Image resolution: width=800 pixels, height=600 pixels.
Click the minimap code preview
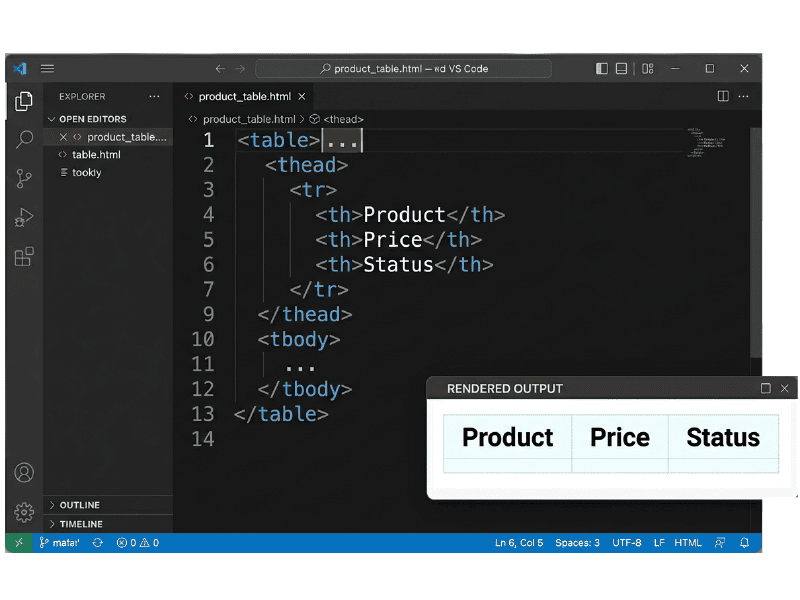(706, 142)
